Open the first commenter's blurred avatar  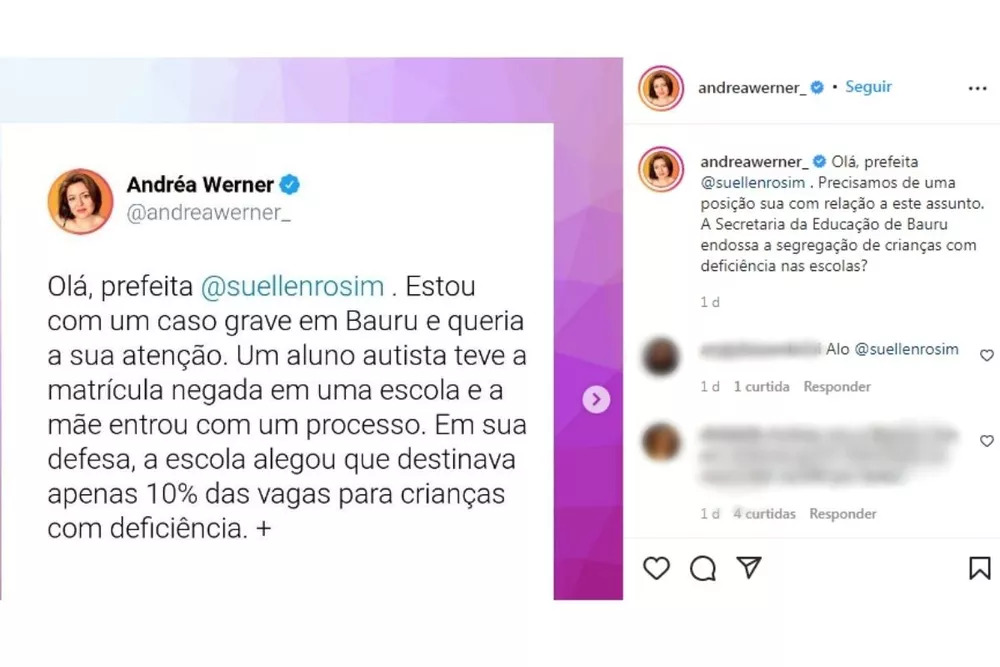pyautogui.click(x=661, y=355)
